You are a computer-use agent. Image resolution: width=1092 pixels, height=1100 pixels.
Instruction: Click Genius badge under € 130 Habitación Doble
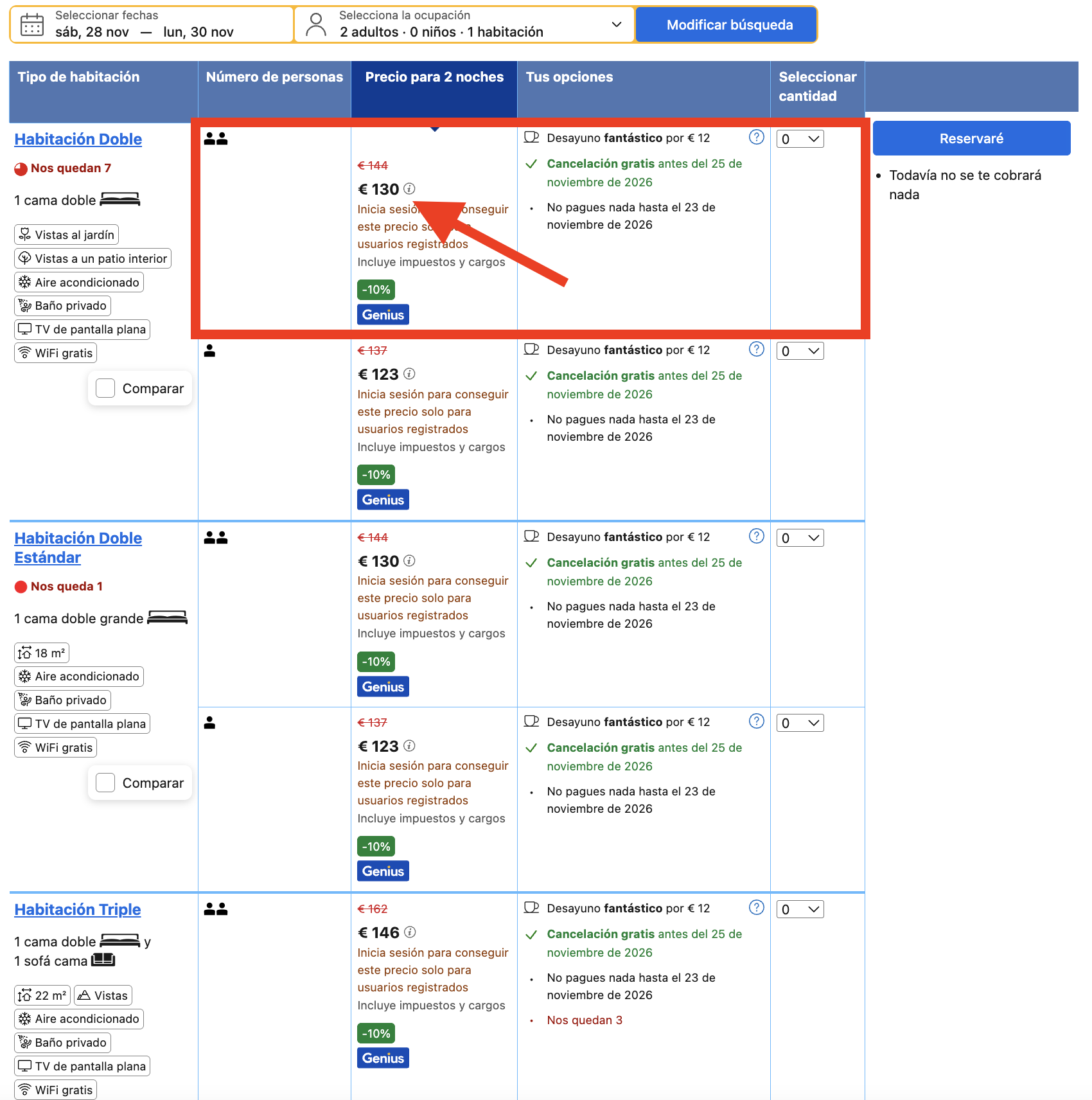tap(383, 315)
